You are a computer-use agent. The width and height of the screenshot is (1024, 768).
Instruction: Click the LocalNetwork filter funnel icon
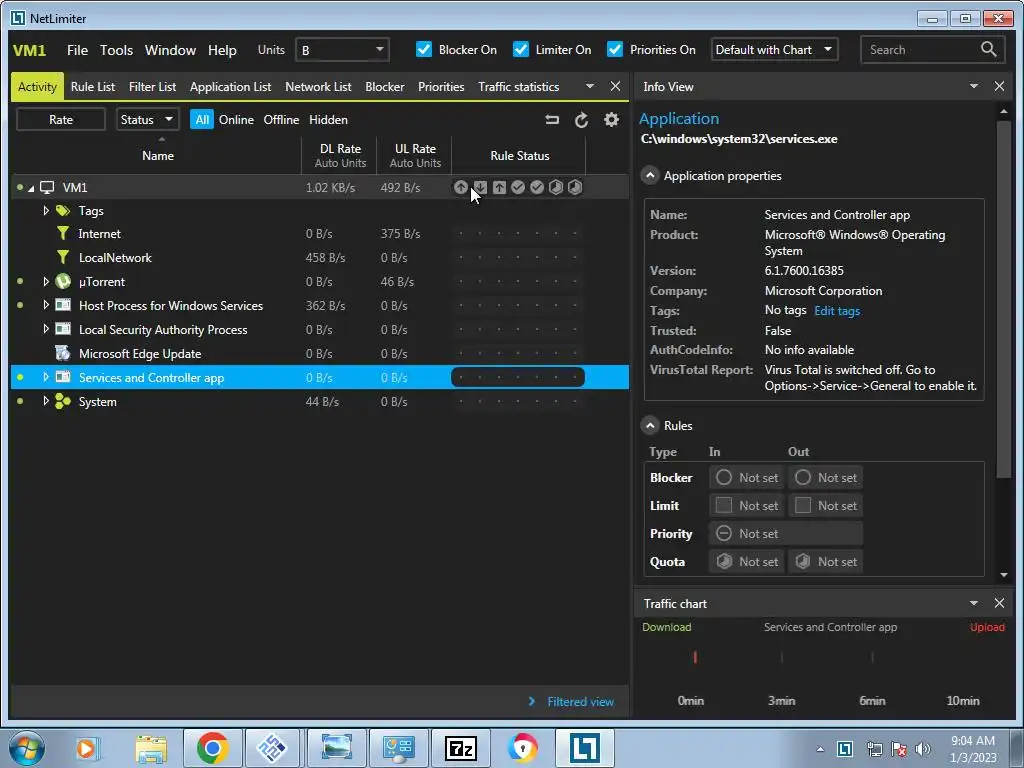(63, 257)
